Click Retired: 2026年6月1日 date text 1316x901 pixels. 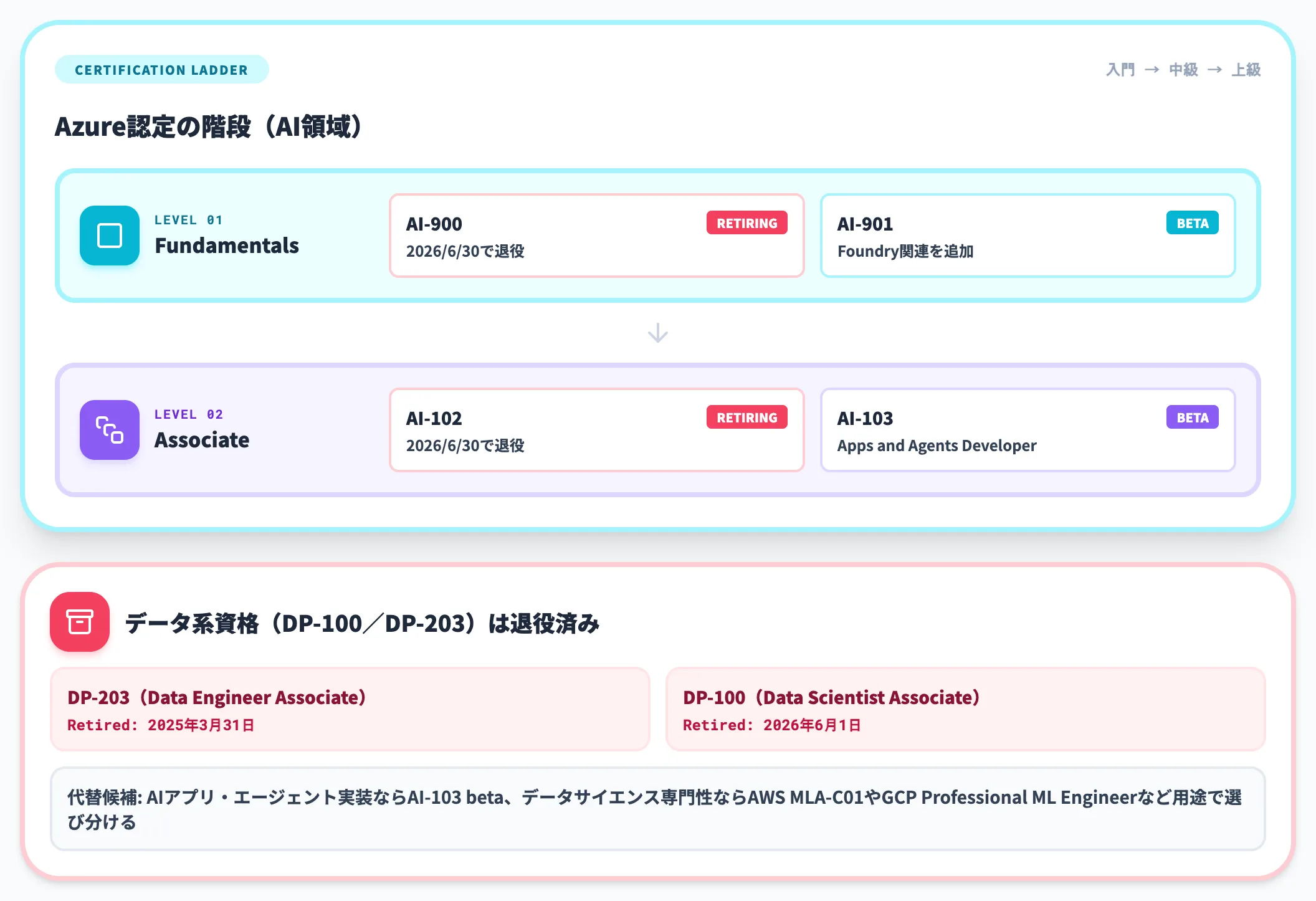(772, 725)
